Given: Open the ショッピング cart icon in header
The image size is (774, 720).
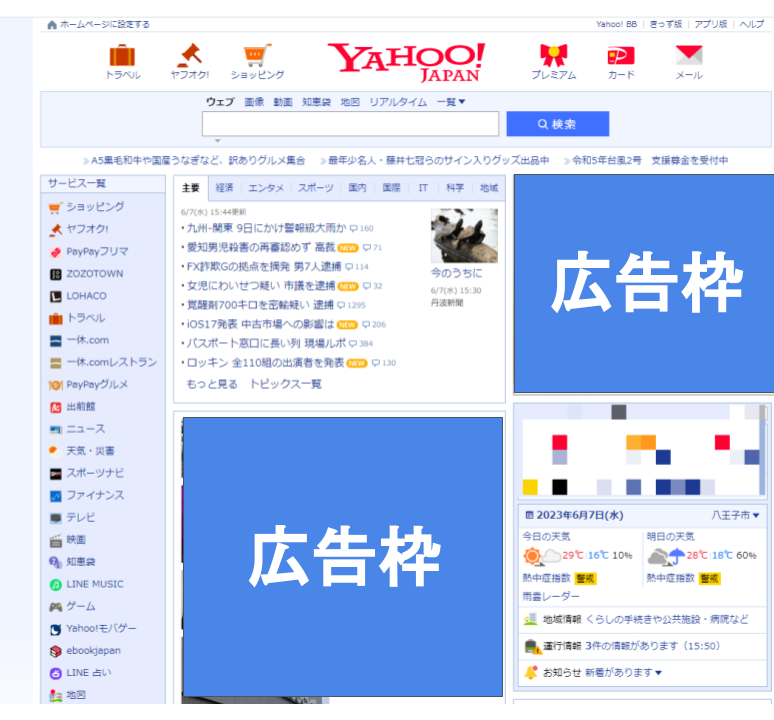Looking at the screenshot, I should (257, 55).
